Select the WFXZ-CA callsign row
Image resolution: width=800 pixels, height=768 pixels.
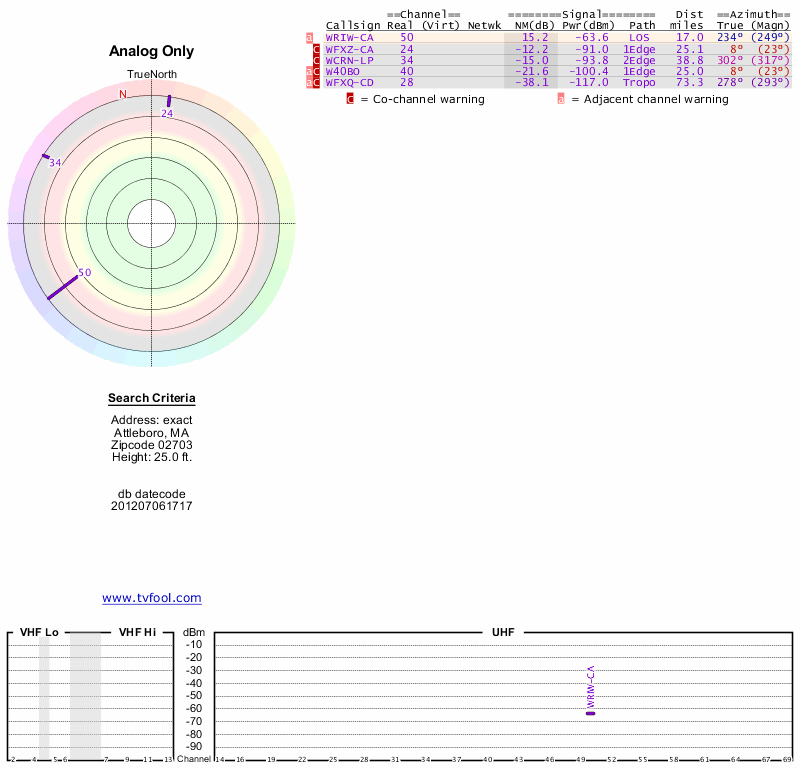tap(349, 49)
